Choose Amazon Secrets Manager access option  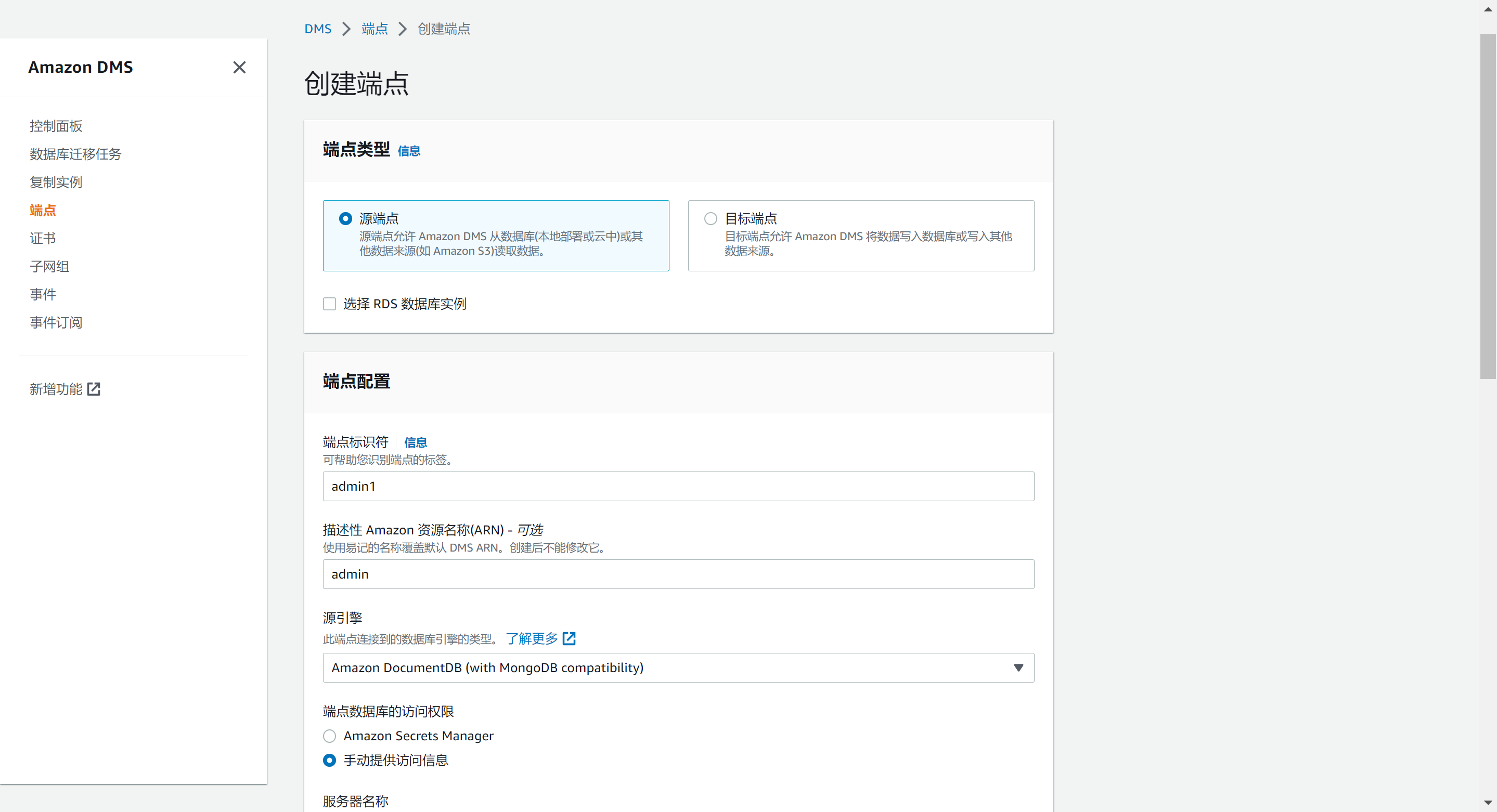click(x=329, y=737)
